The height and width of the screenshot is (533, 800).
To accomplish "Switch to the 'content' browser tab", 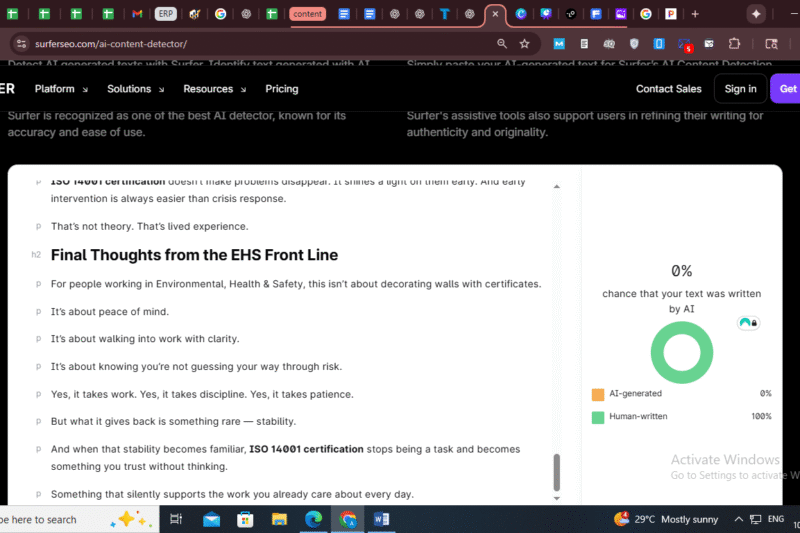I will [307, 14].
